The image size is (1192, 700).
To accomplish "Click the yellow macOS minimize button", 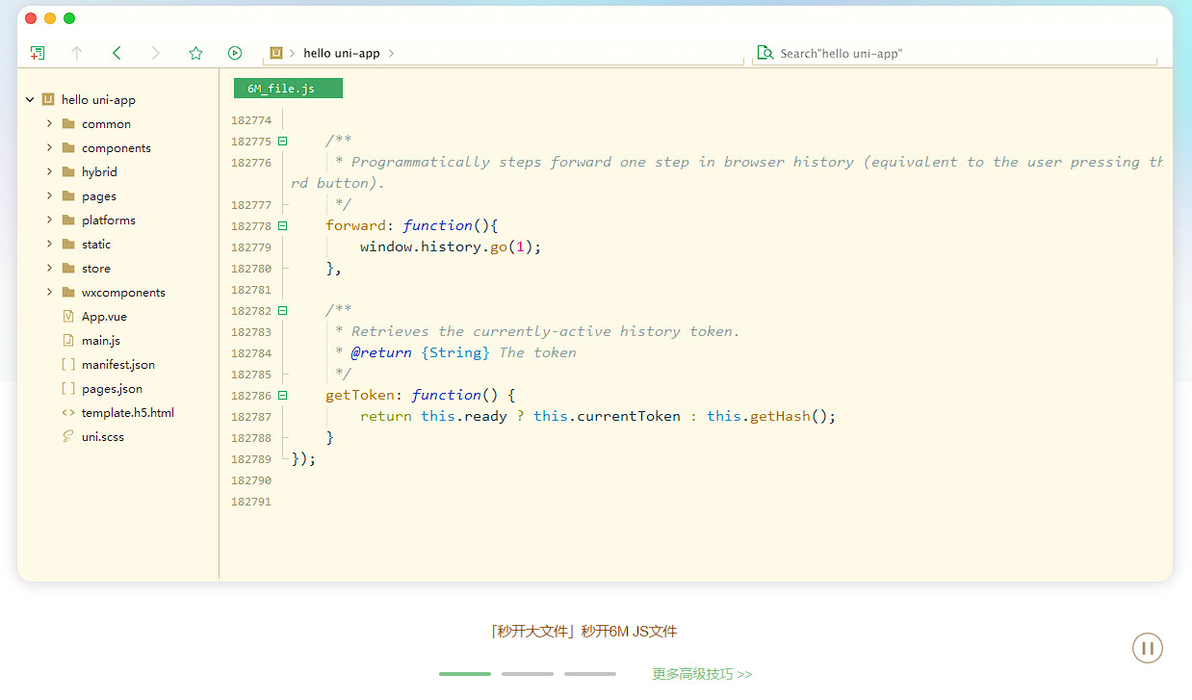I will (x=50, y=18).
